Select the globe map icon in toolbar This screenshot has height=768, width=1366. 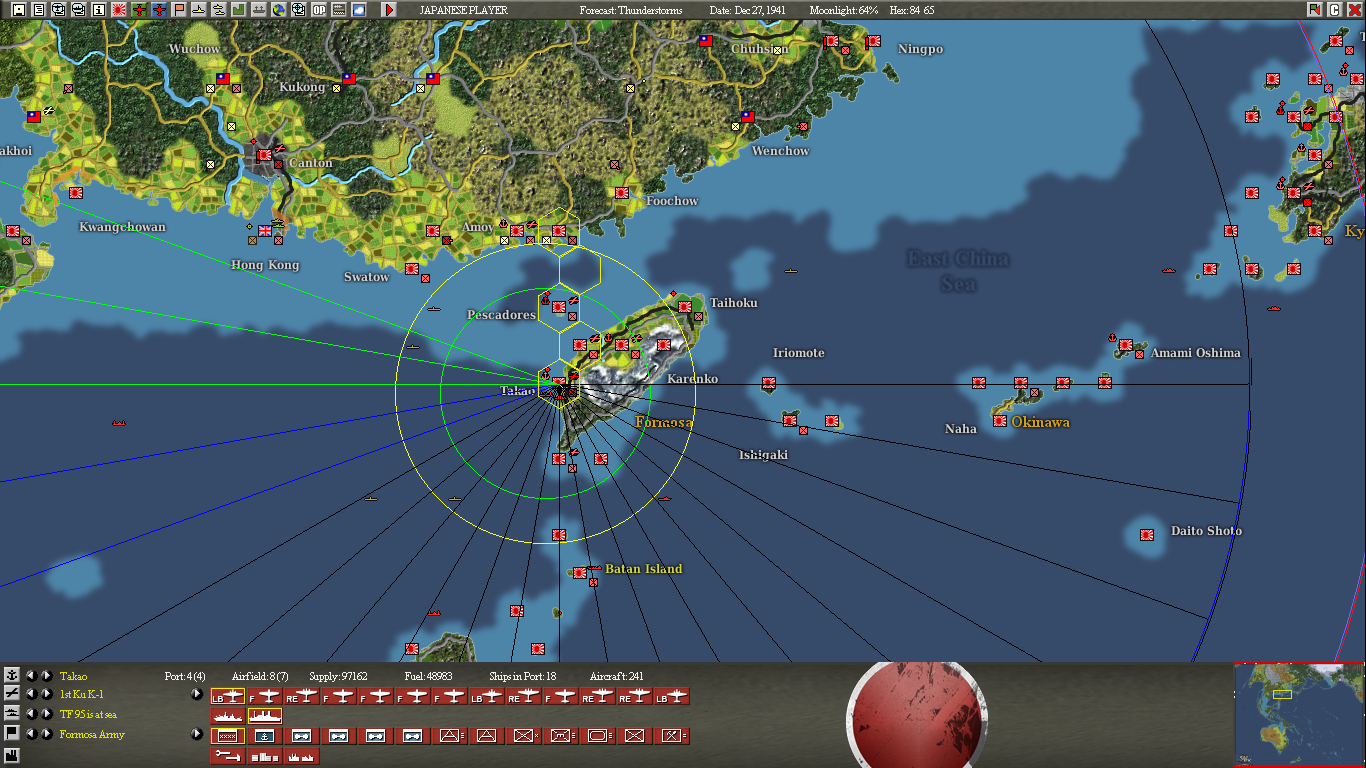279,10
